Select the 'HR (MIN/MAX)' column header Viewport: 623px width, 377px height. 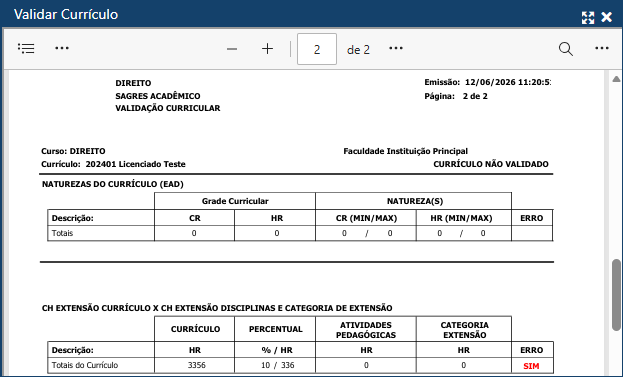point(461,218)
